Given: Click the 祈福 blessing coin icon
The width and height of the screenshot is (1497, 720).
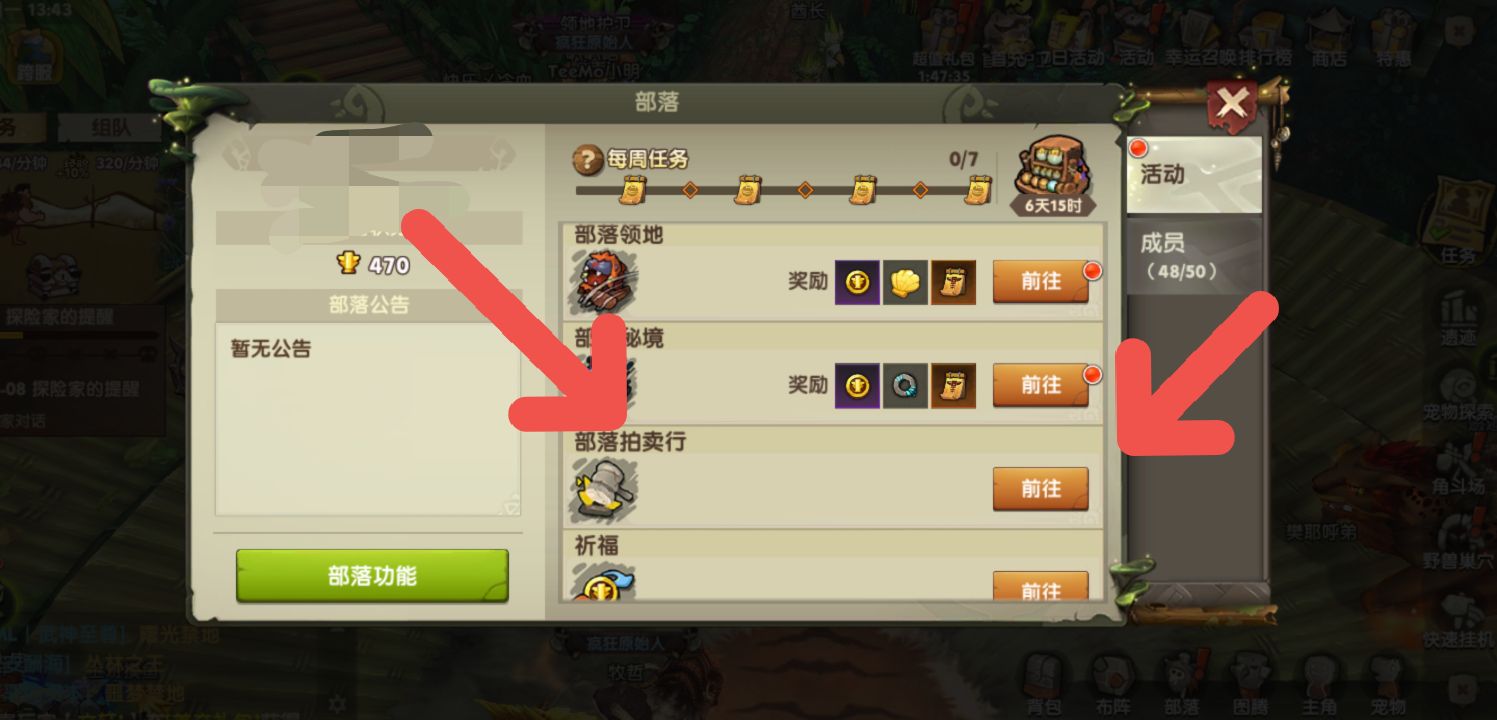Looking at the screenshot, I should click(604, 583).
